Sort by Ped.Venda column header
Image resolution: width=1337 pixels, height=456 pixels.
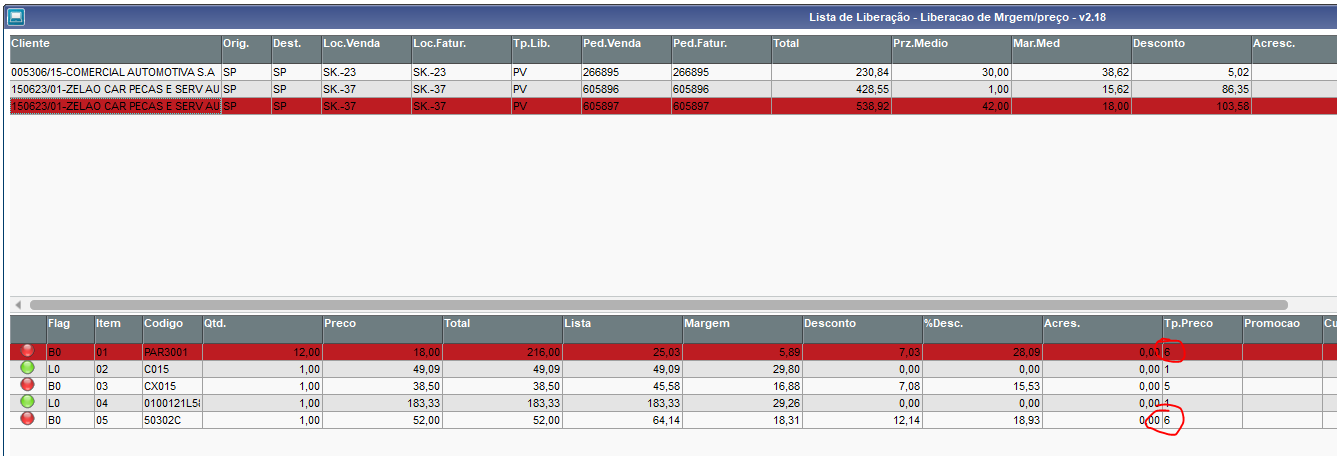coord(626,50)
